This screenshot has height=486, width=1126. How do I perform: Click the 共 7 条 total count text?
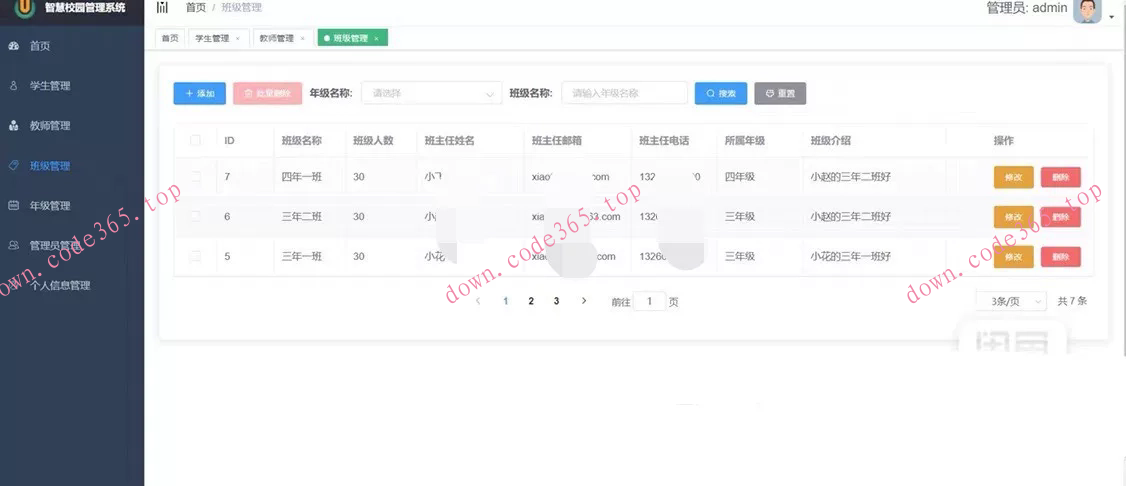[x=1072, y=302]
